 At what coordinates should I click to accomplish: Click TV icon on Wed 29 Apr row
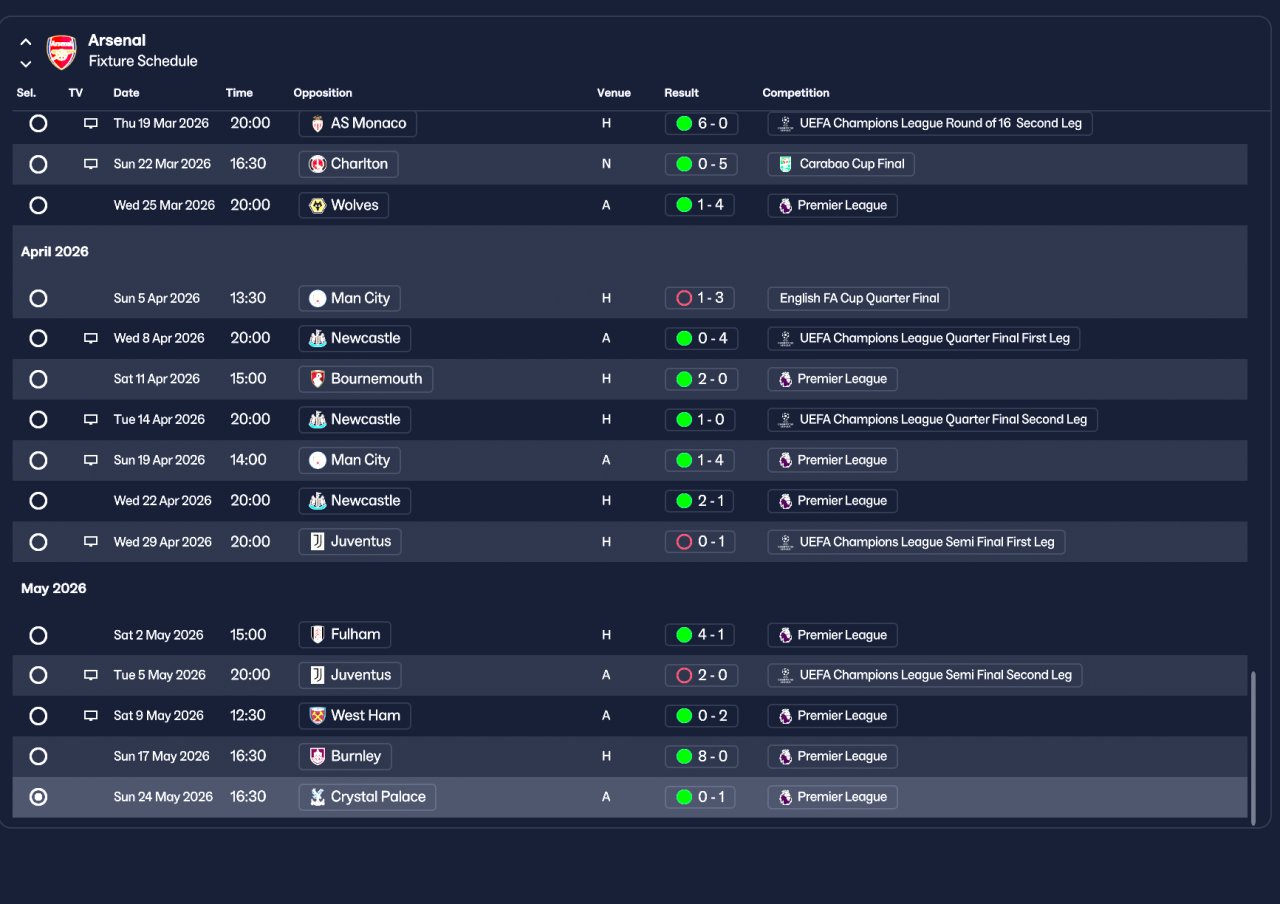(91, 542)
